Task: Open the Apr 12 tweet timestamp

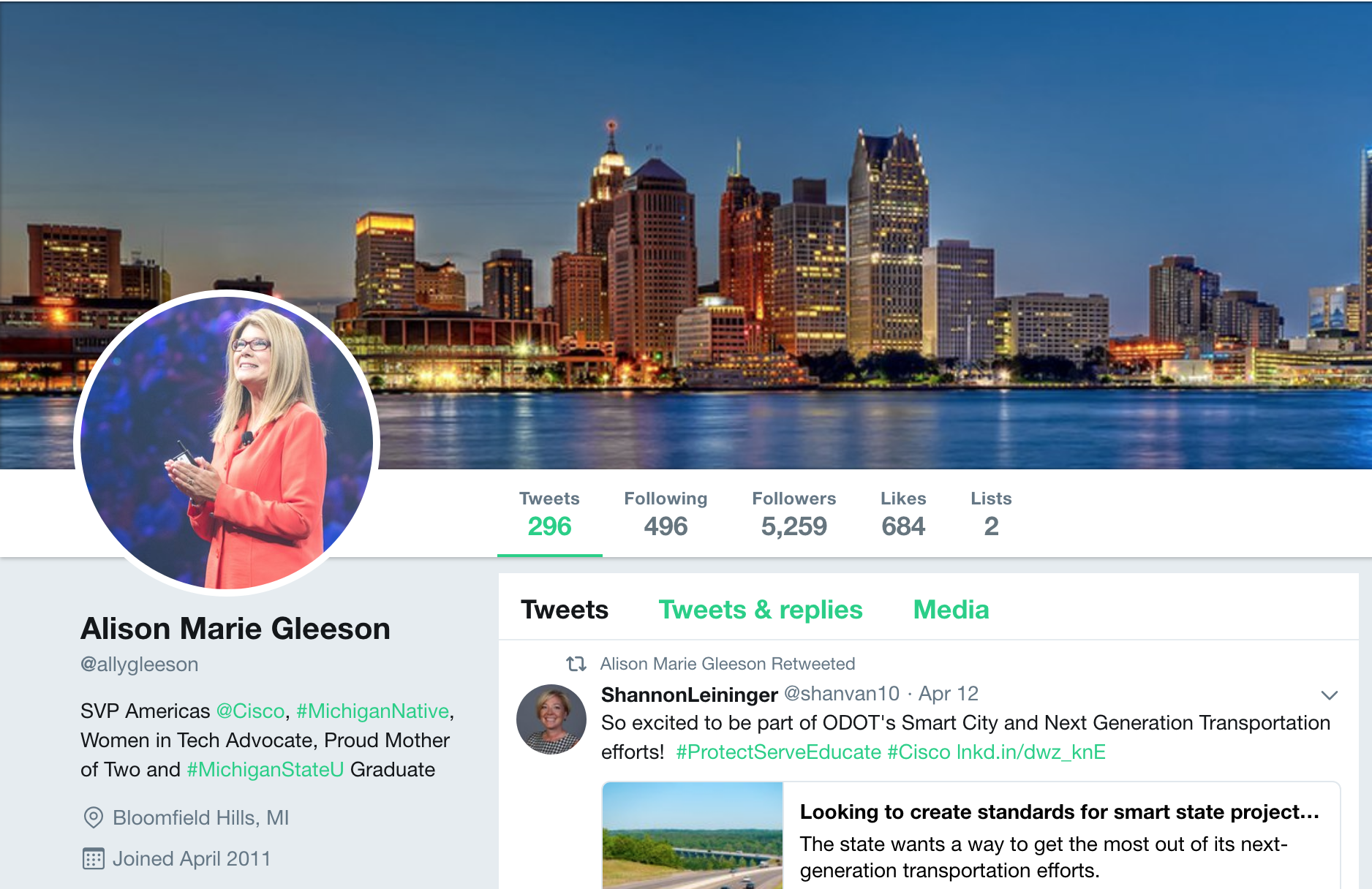Action: tap(948, 693)
